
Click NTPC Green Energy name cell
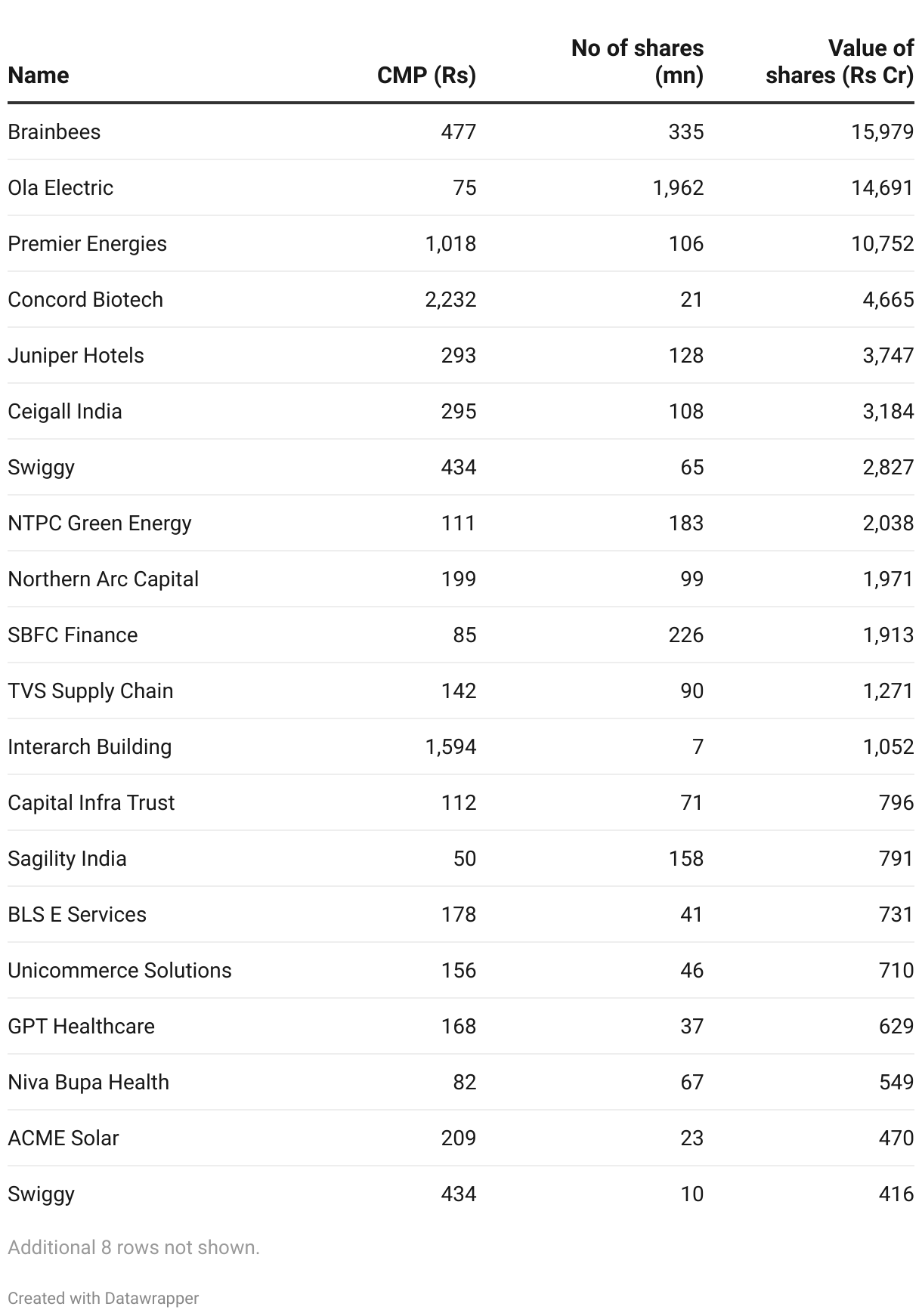[x=100, y=524]
